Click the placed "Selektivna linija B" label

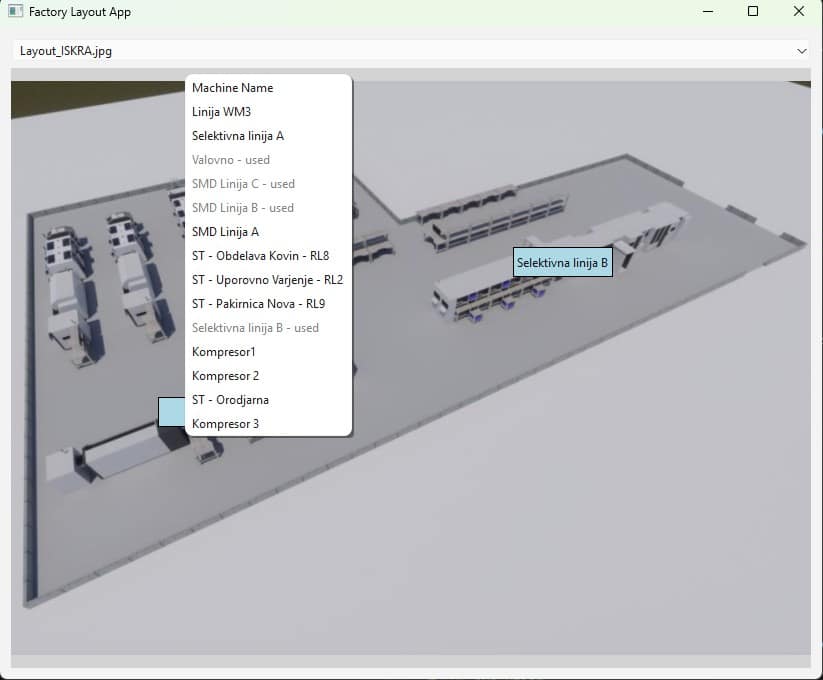[563, 263]
